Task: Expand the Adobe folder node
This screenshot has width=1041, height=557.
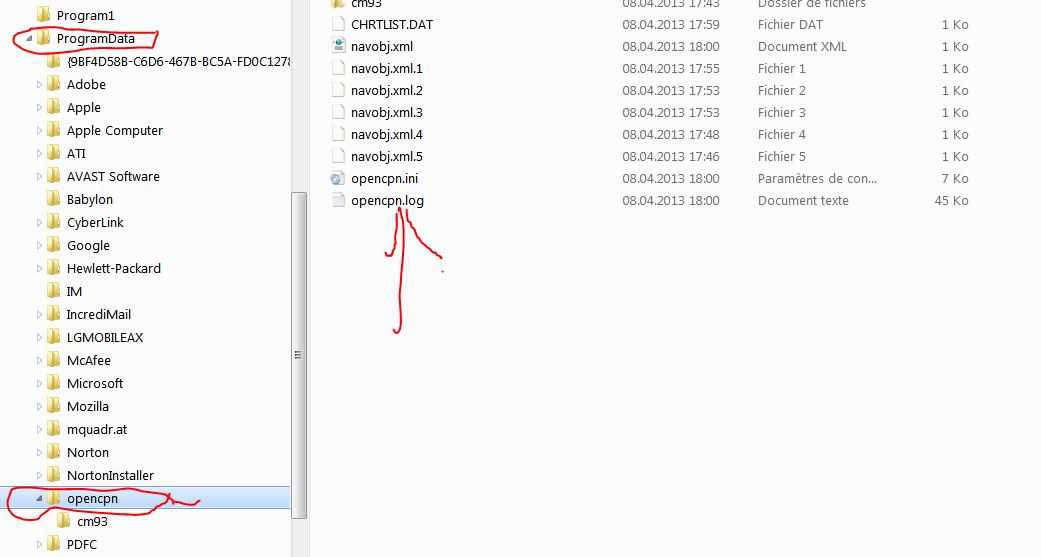Action: (39, 85)
